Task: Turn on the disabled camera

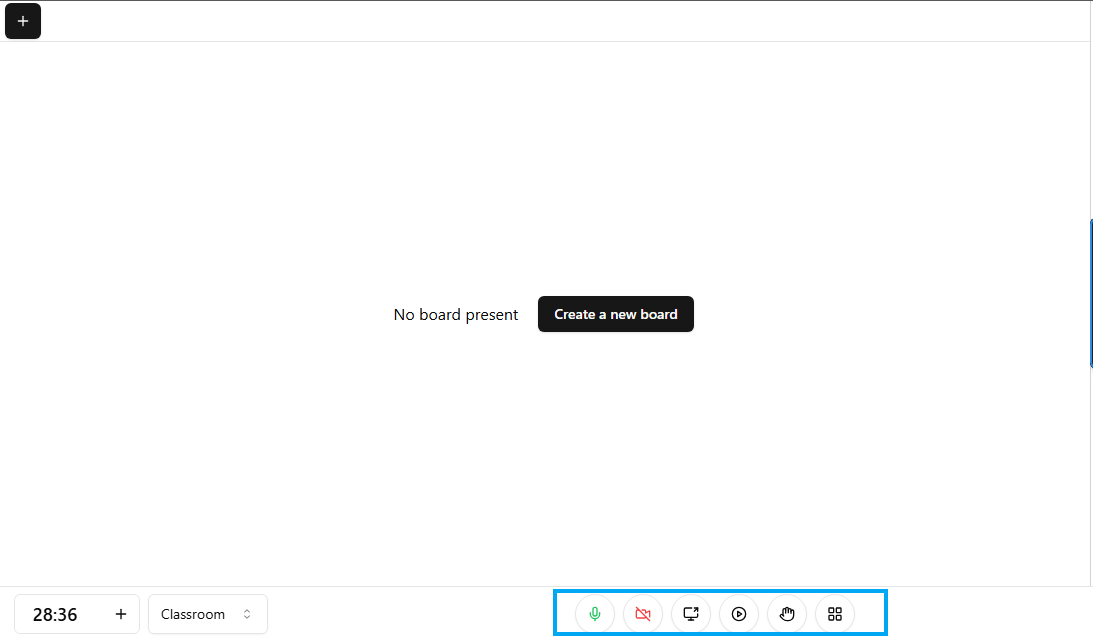Action: [643, 614]
